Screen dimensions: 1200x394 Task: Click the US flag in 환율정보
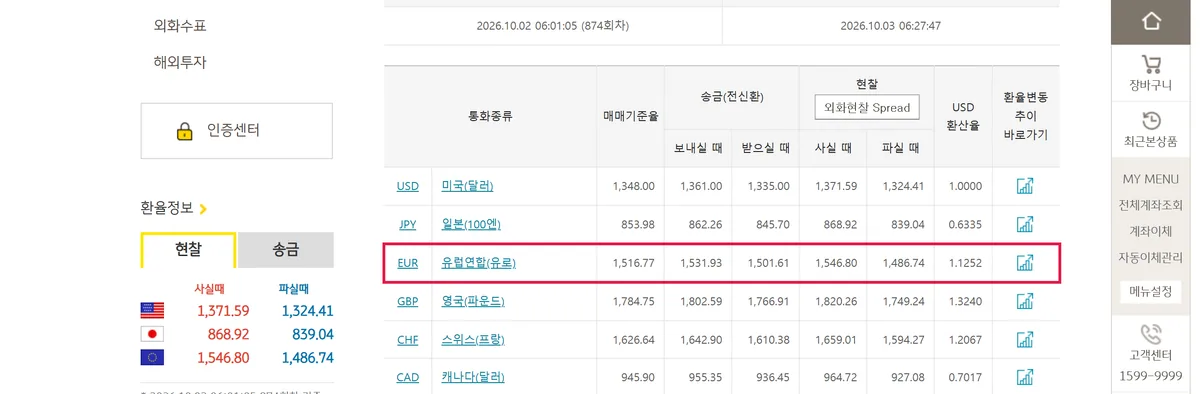(152, 311)
